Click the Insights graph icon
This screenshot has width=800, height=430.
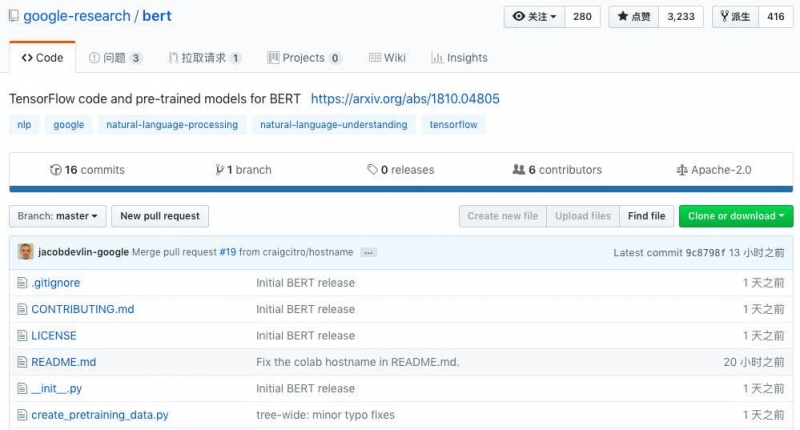[x=437, y=58]
